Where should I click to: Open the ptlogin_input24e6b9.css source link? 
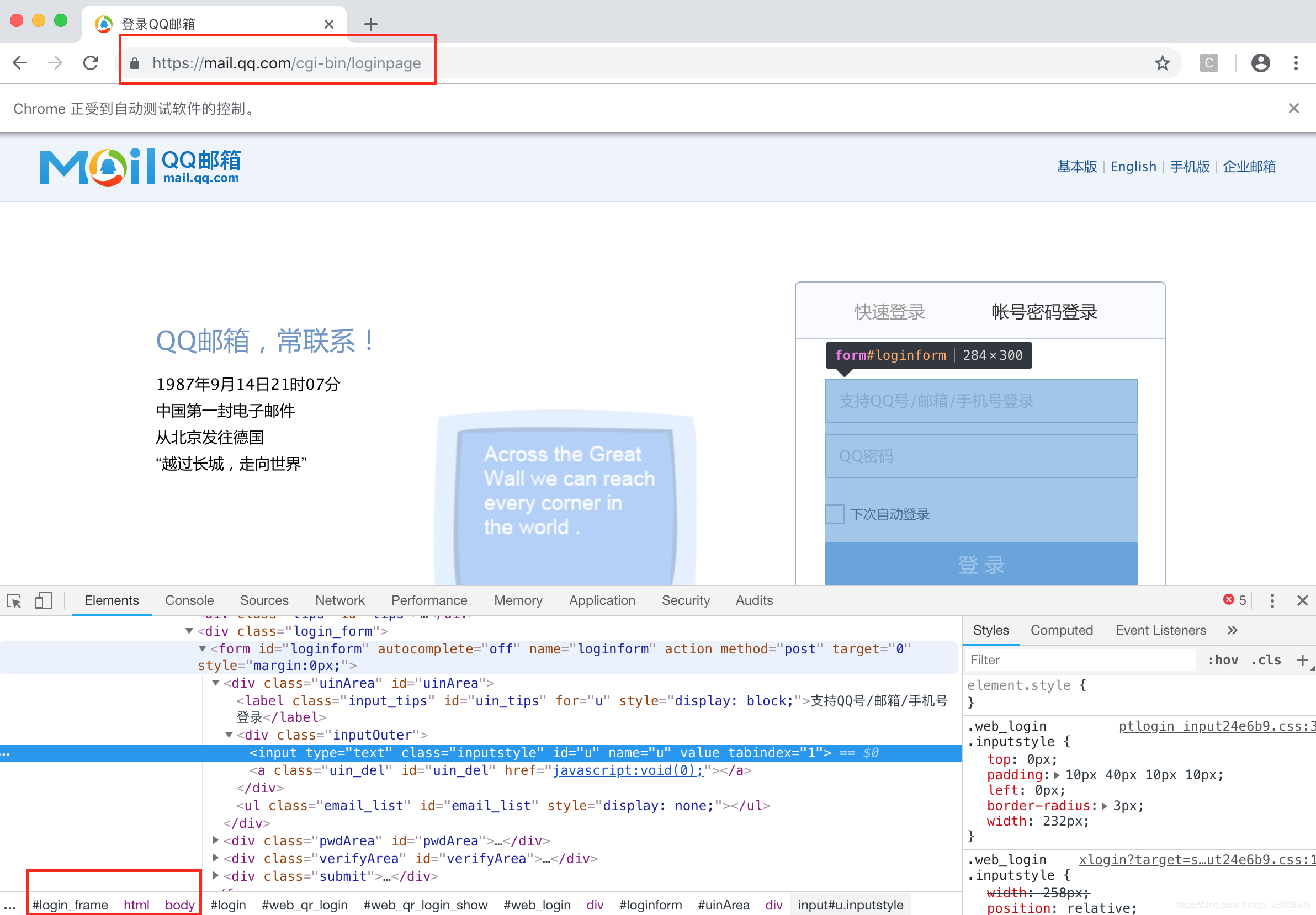coord(1217,726)
